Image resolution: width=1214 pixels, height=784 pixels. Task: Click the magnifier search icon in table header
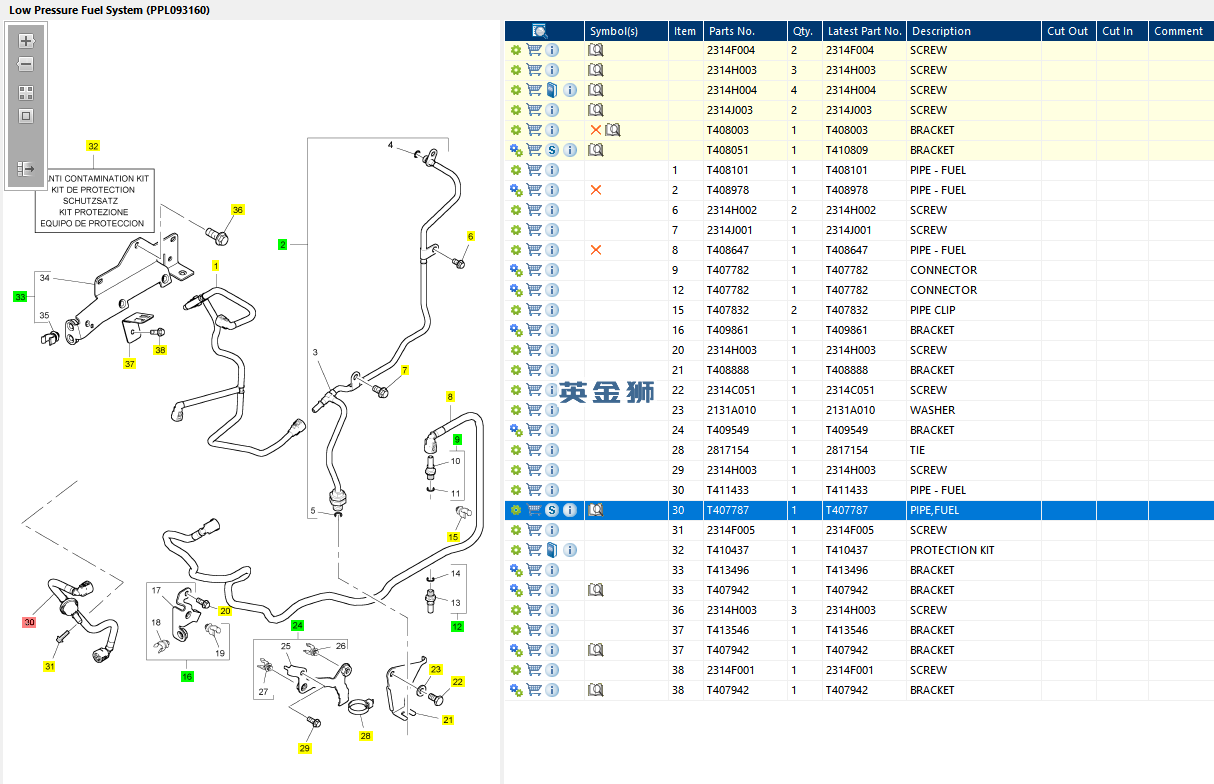point(540,31)
